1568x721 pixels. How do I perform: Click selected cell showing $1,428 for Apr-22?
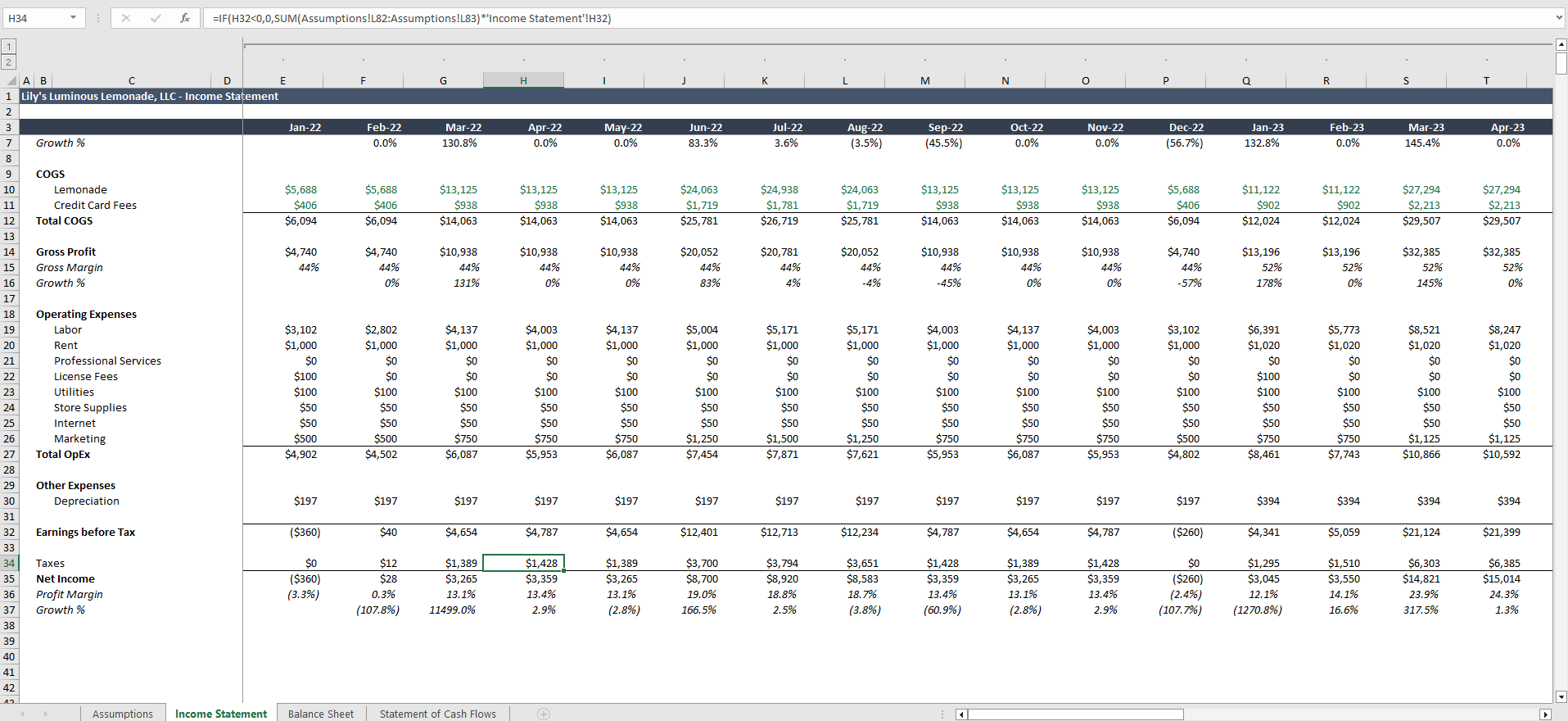click(524, 563)
